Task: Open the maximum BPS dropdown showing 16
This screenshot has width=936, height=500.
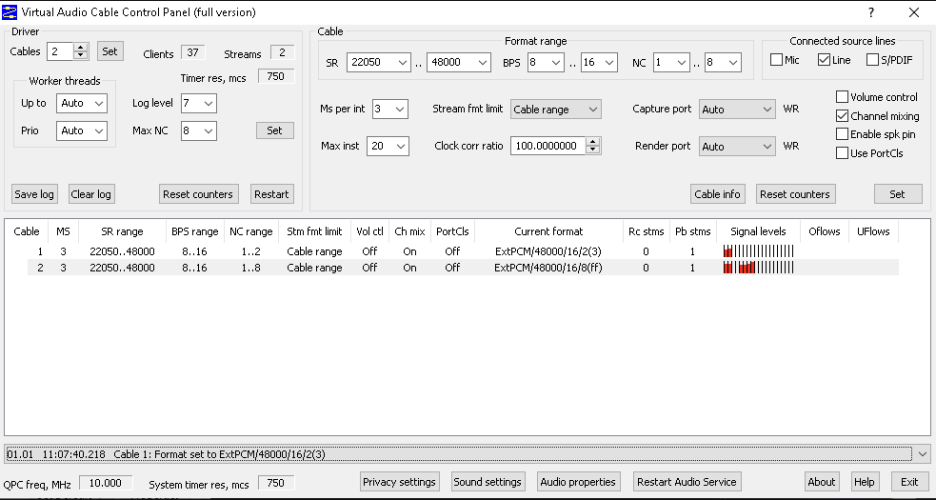Action: (x=599, y=62)
